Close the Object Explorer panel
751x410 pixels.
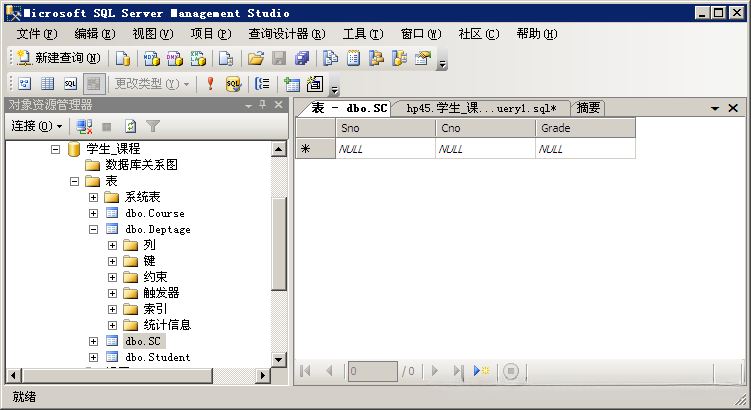click(278, 105)
